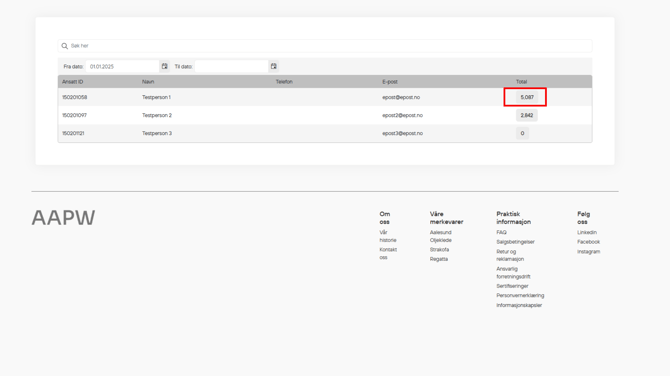Click the 'Til dato:' label
The width and height of the screenshot is (670, 376).
(183, 67)
